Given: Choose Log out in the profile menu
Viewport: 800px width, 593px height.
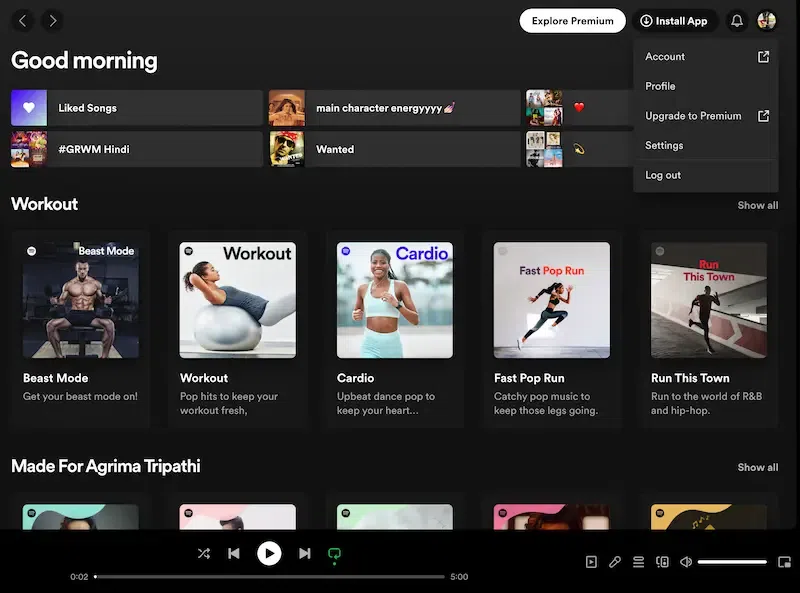Looking at the screenshot, I should 663,175.
